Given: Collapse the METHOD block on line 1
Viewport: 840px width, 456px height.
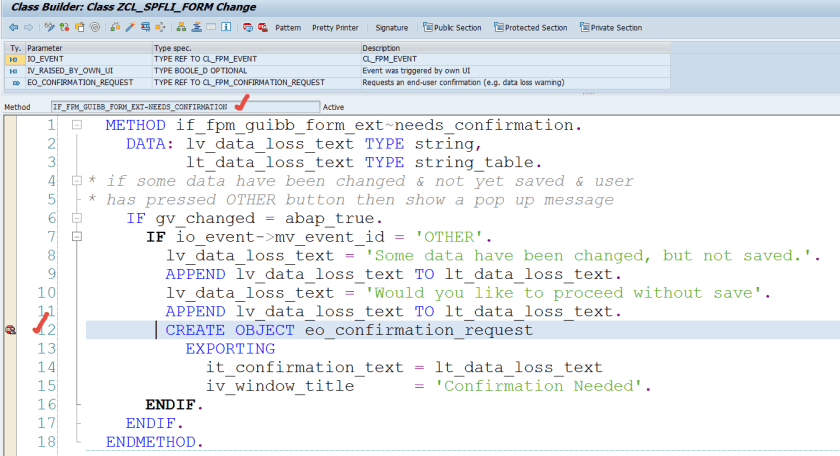Looking at the screenshot, I should (76, 125).
